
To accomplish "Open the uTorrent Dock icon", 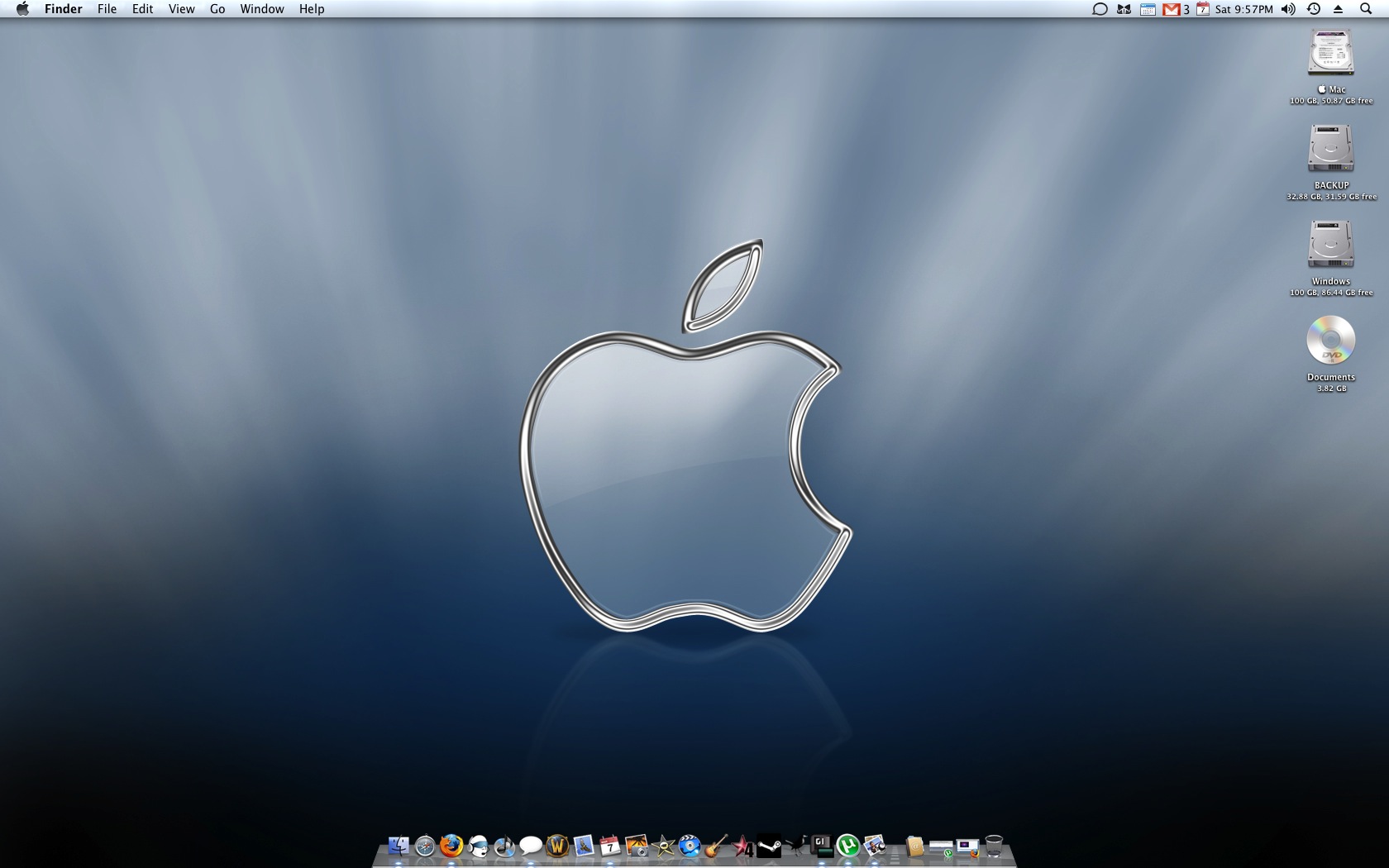I will click(847, 846).
